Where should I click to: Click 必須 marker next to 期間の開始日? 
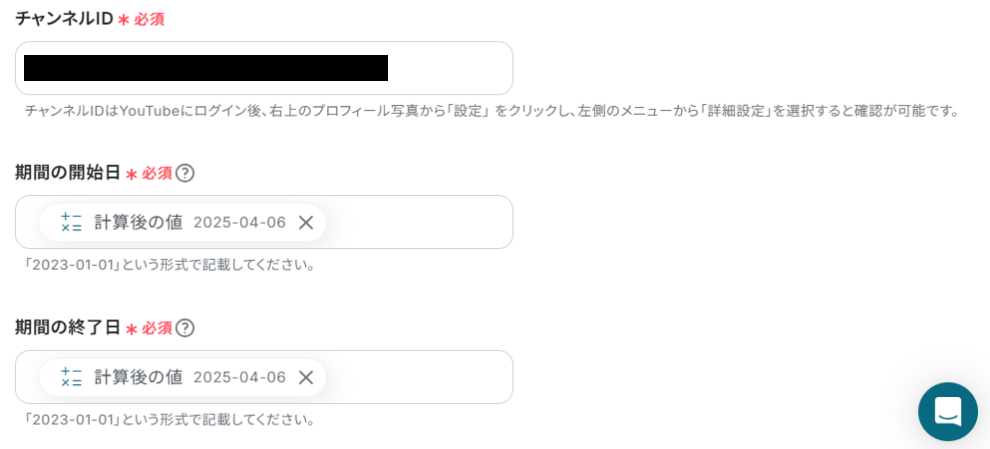(x=156, y=173)
